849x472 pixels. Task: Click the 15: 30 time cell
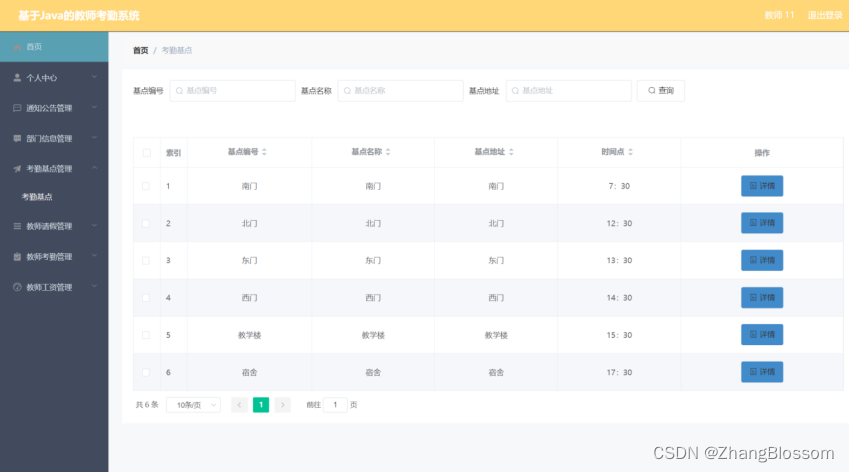click(x=619, y=335)
